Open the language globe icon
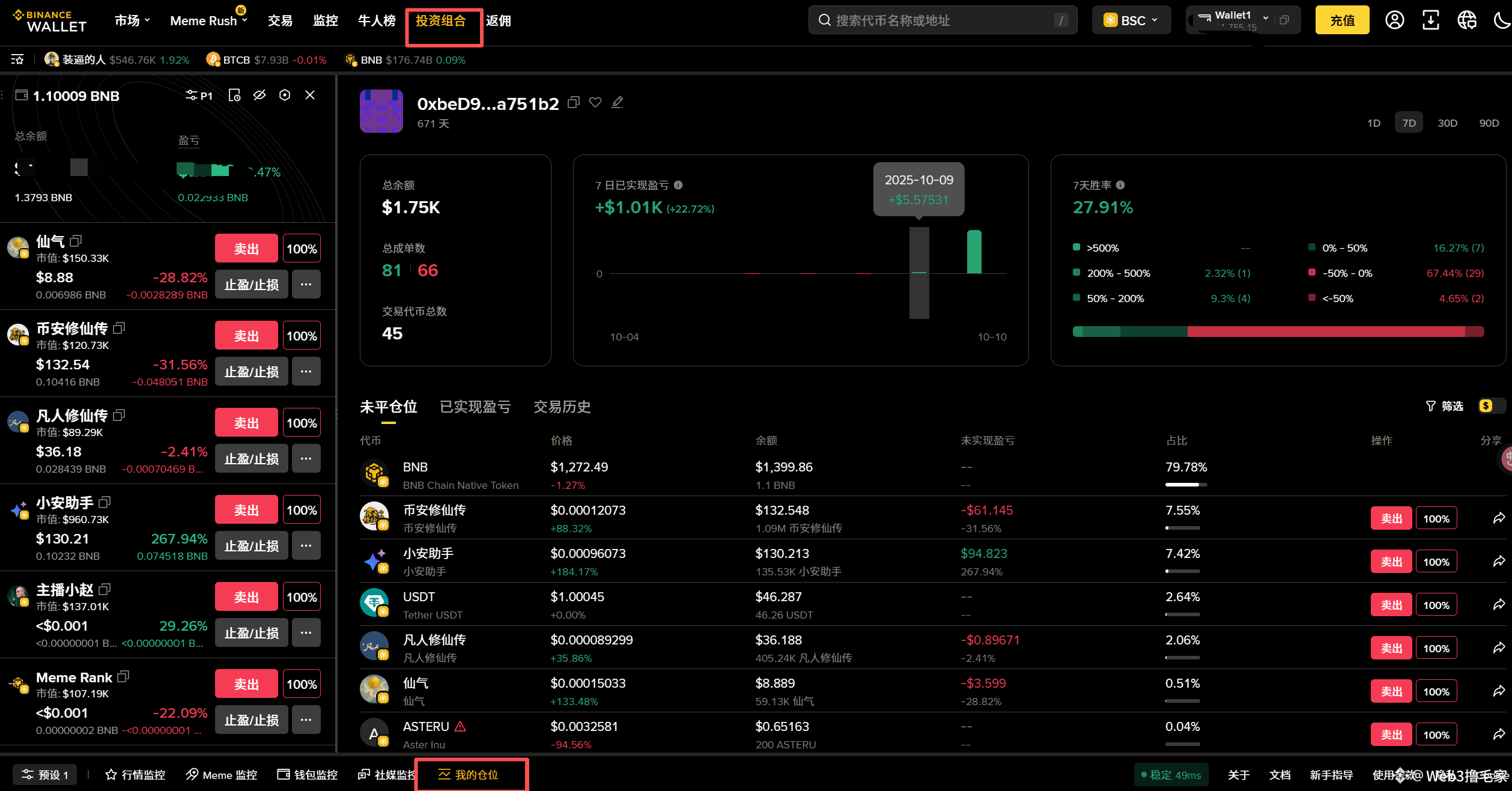The width and height of the screenshot is (1512, 791). pyautogui.click(x=1467, y=20)
